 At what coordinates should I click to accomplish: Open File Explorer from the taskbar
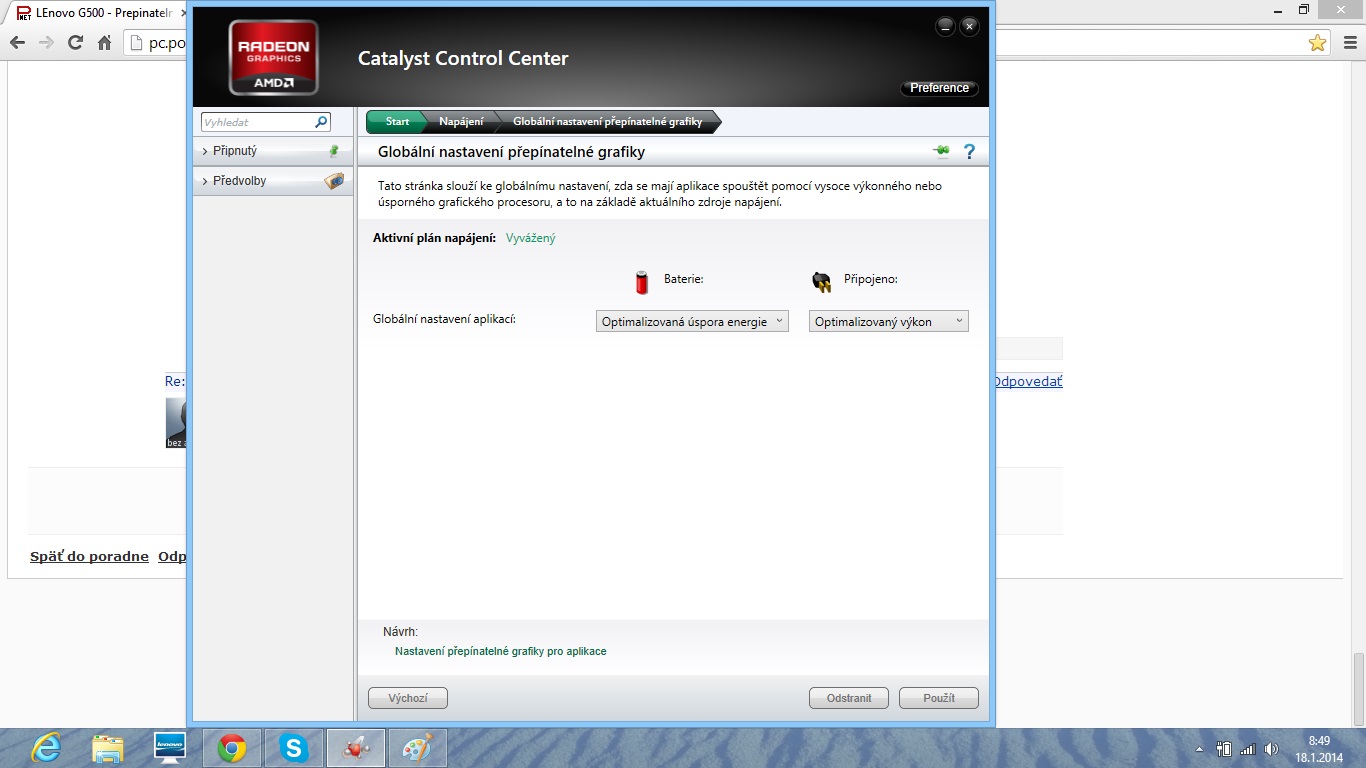point(108,748)
